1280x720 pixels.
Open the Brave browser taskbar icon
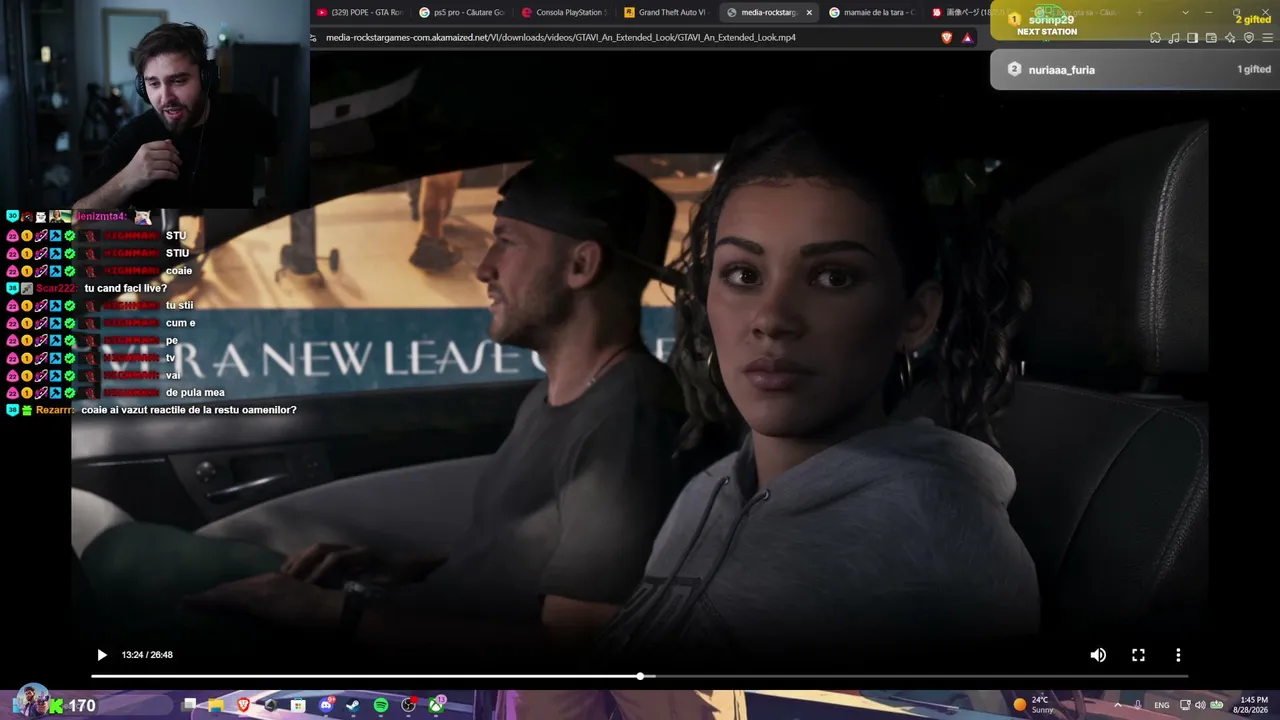[243, 705]
